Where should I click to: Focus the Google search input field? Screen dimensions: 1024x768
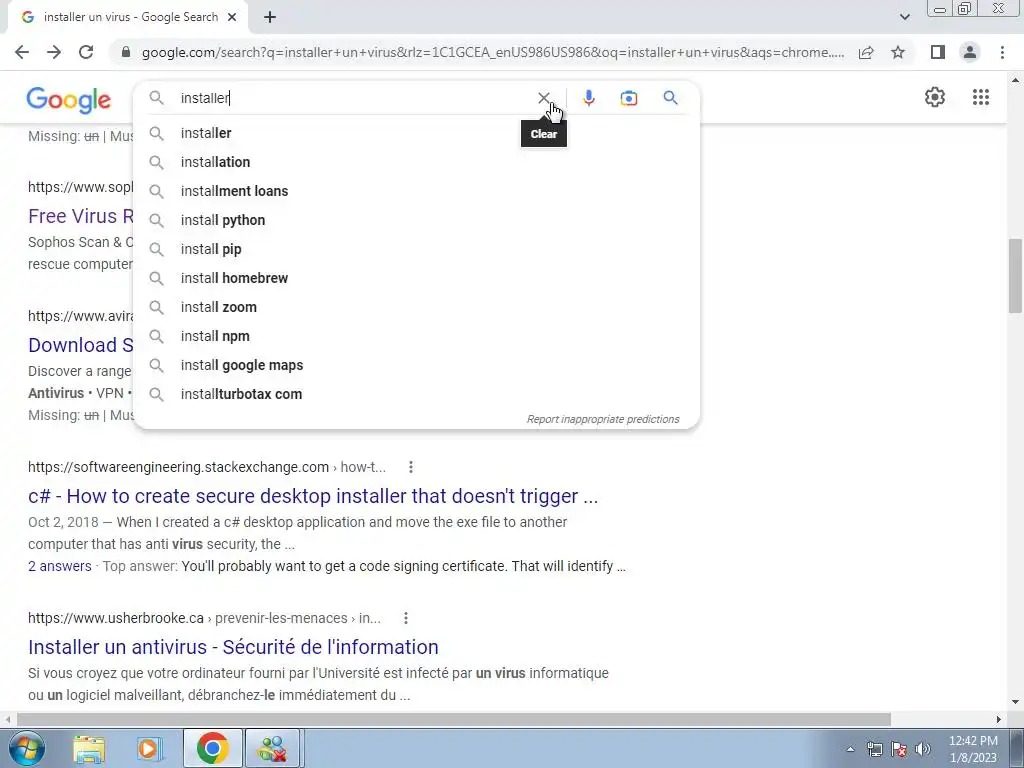coord(353,98)
